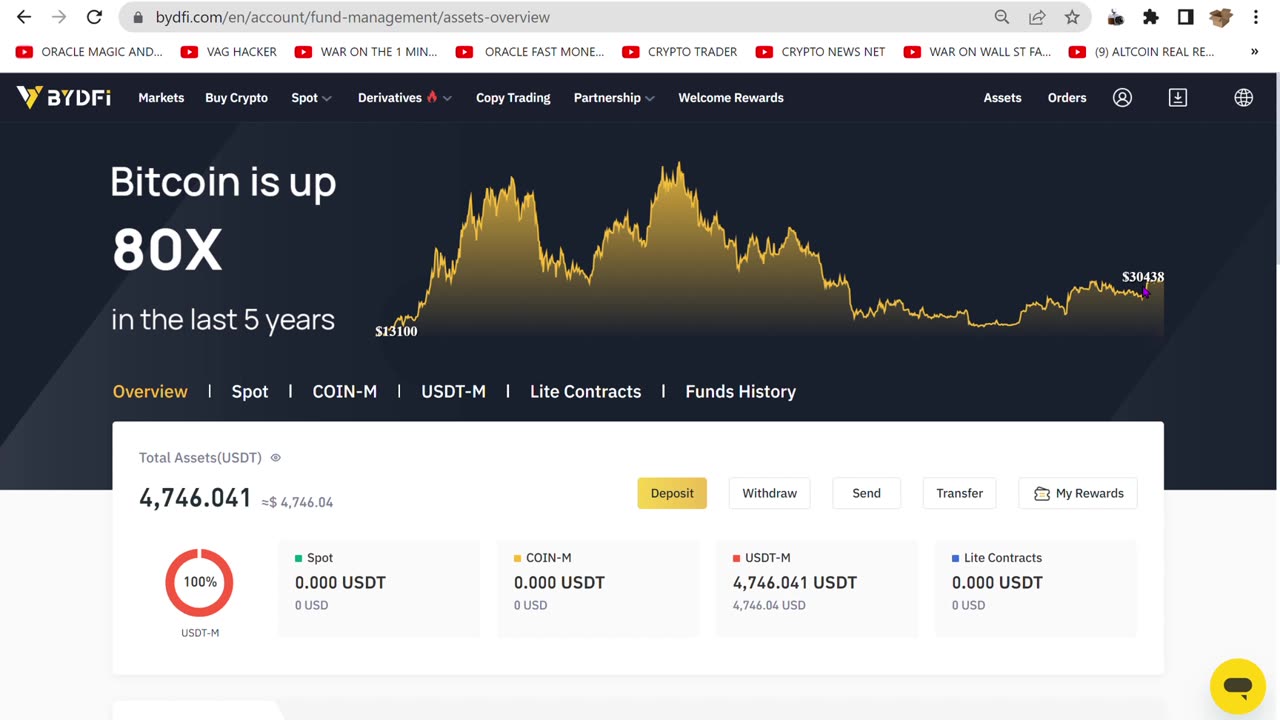The height and width of the screenshot is (720, 1280).
Task: Open the language globe icon
Action: (x=1243, y=97)
